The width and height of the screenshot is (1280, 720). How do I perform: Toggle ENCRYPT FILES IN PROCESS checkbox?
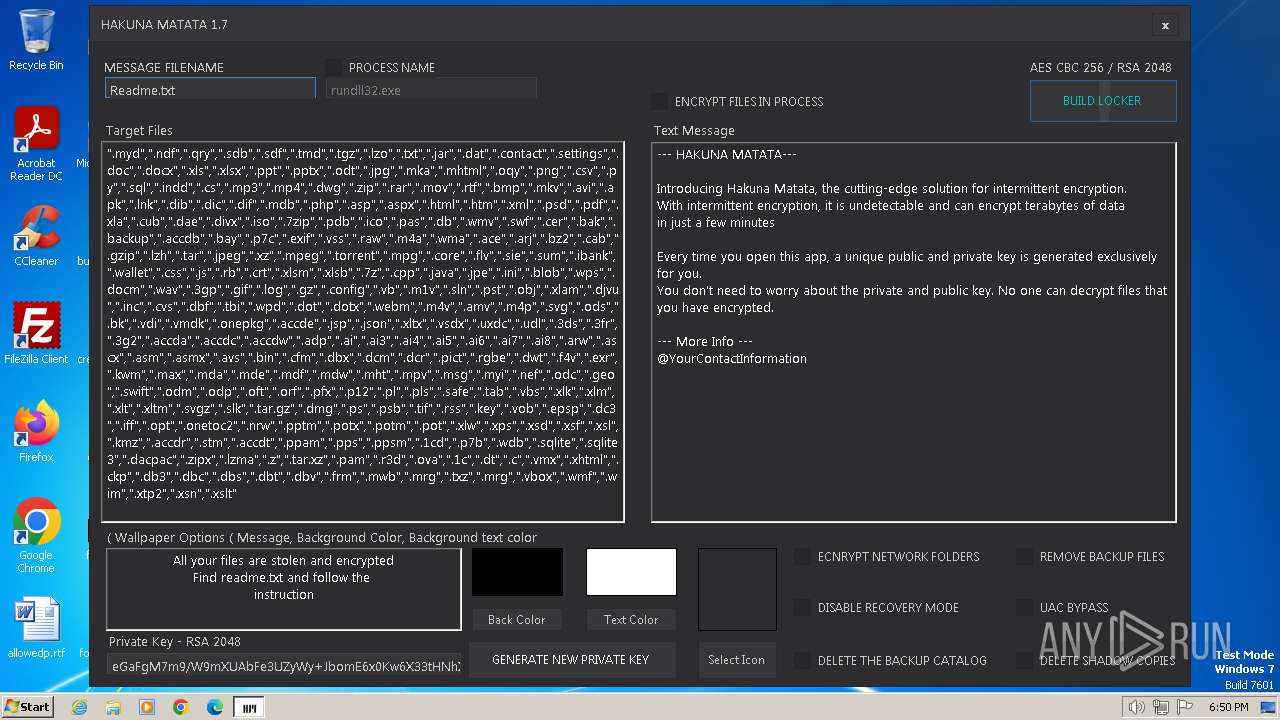[659, 101]
